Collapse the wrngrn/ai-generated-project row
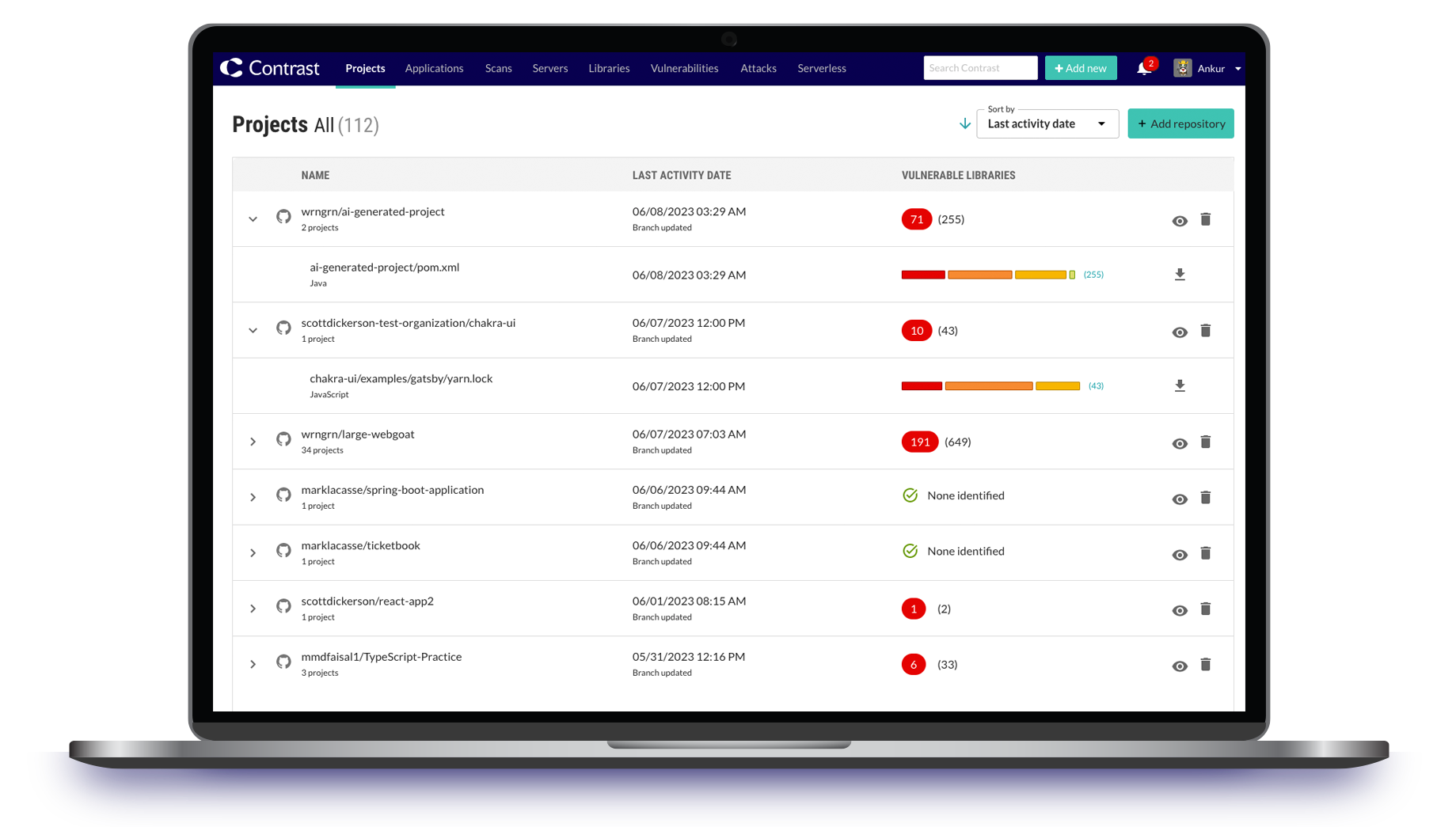 [x=253, y=218]
